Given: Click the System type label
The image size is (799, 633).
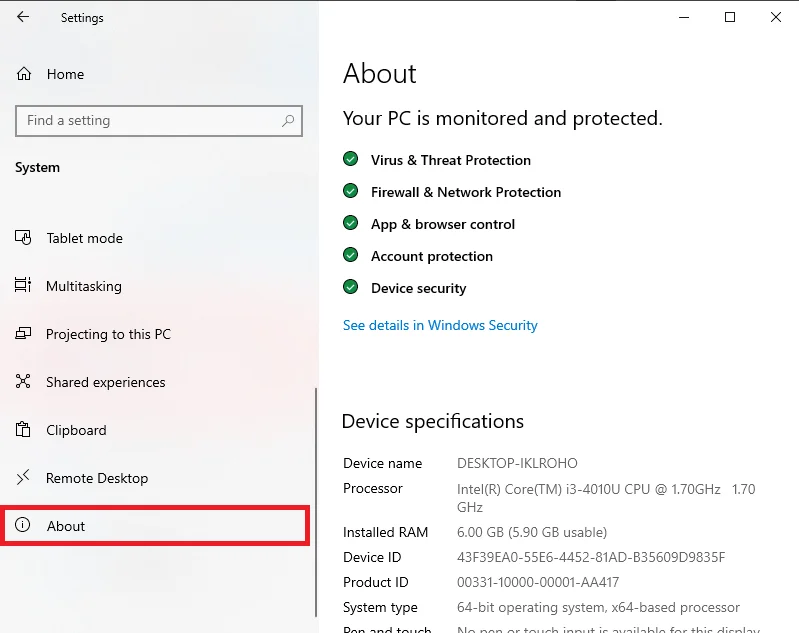Looking at the screenshot, I should coord(380,608).
